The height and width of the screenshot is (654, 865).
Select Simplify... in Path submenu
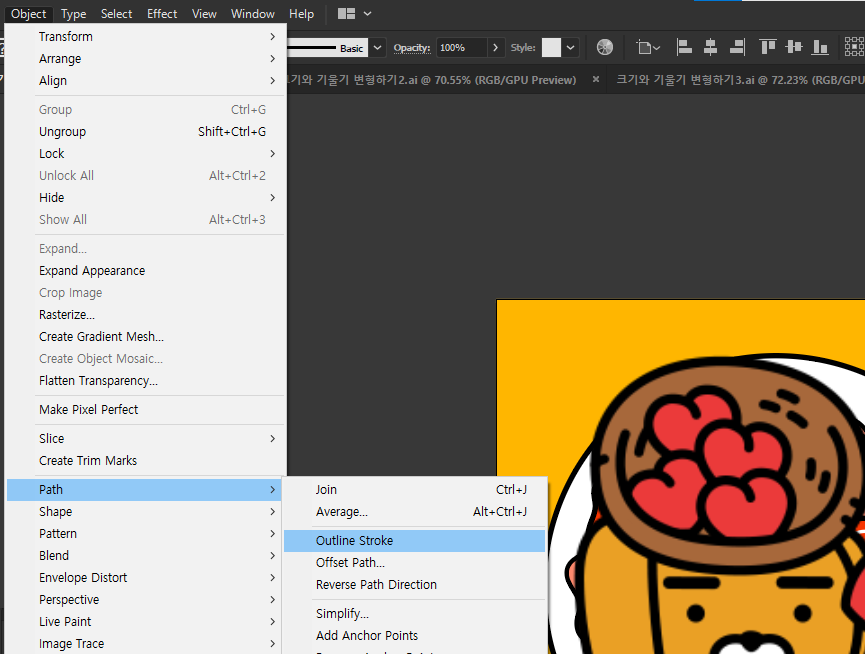[414, 614]
